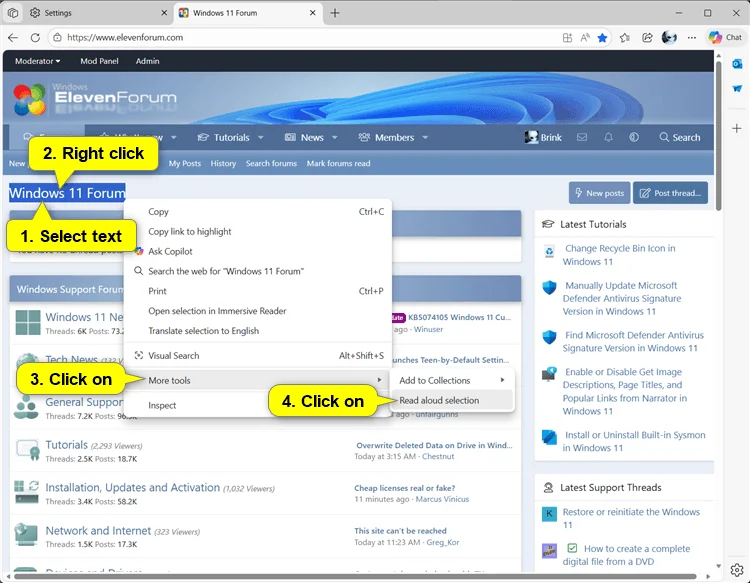The image size is (750, 583).
Task: Click the blue paper-plane sidebar icon
Action: click(737, 88)
